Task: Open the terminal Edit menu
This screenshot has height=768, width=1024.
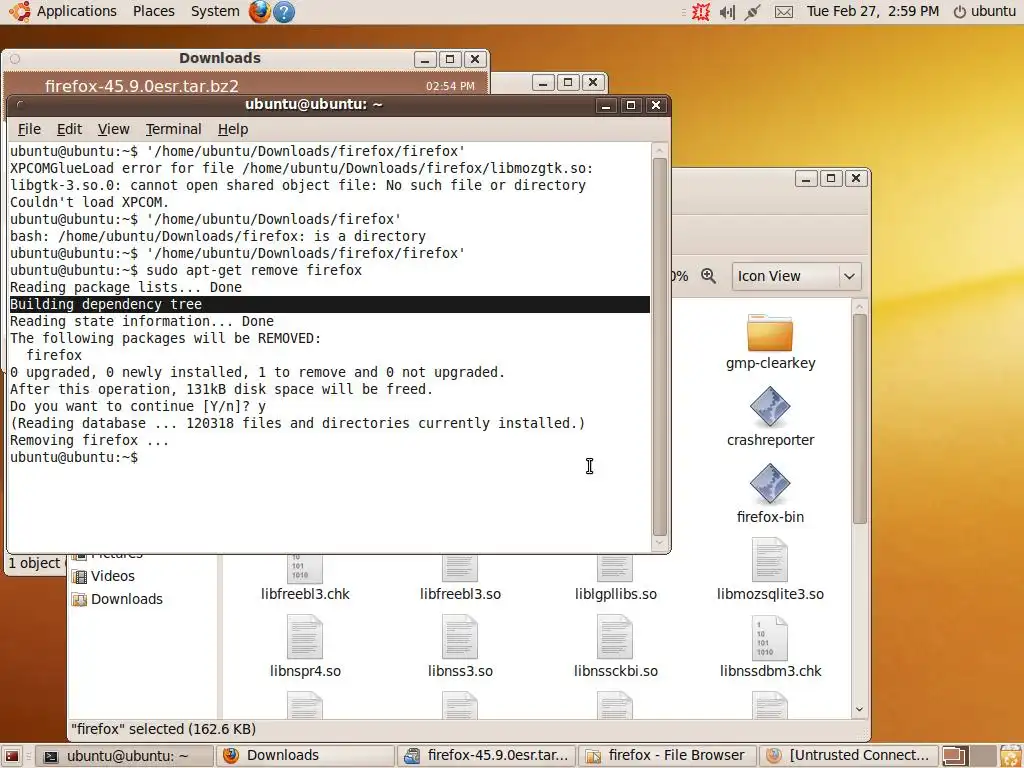Action: 69,129
